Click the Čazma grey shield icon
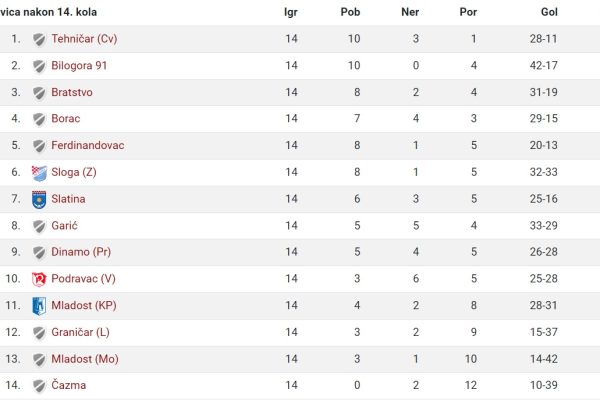Screen dimensions: 600x400 click(x=39, y=385)
